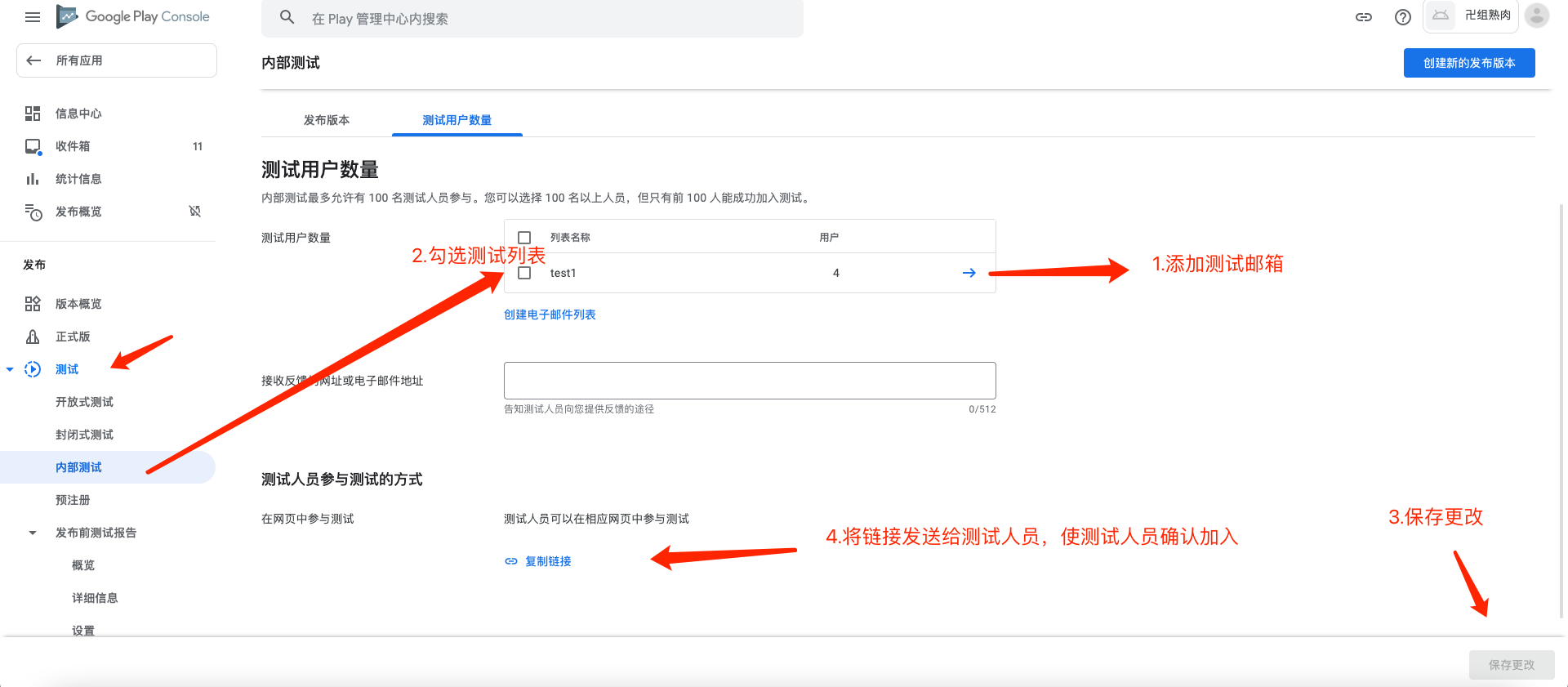Screen dimensions: 1568x687
Task: Click the user count 4 for test1
Action: point(836,273)
